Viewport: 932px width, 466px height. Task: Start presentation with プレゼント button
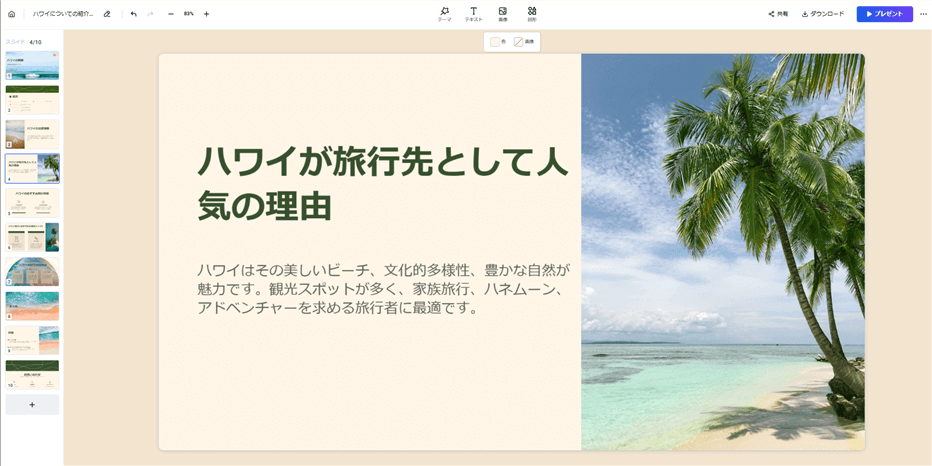(x=884, y=14)
